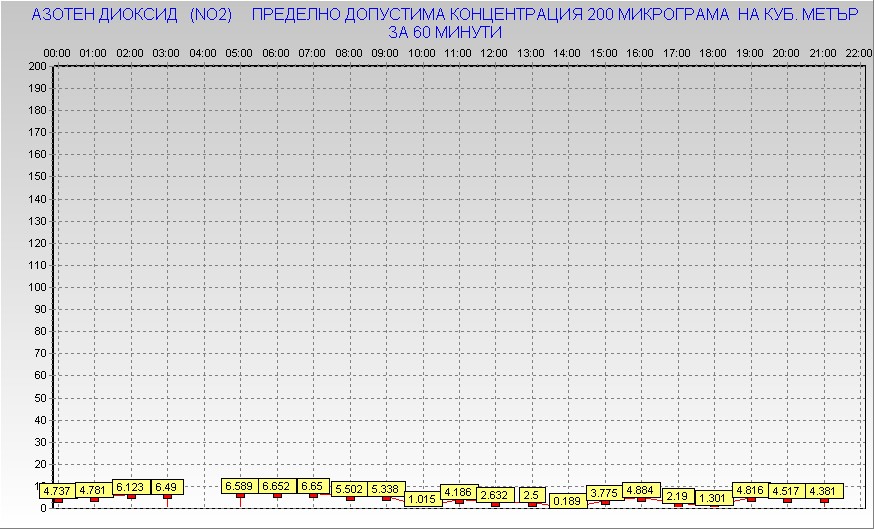Select the 4.737 value label
The width and height of the screenshot is (874, 529).
(x=58, y=491)
